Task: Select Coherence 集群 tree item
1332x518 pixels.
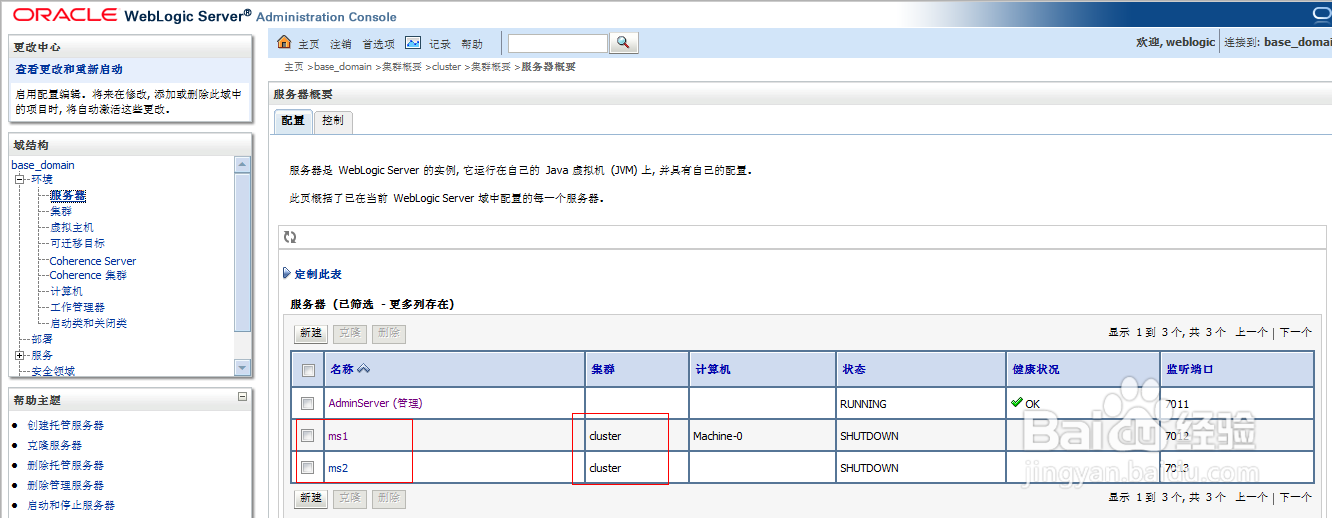Action: (x=88, y=275)
